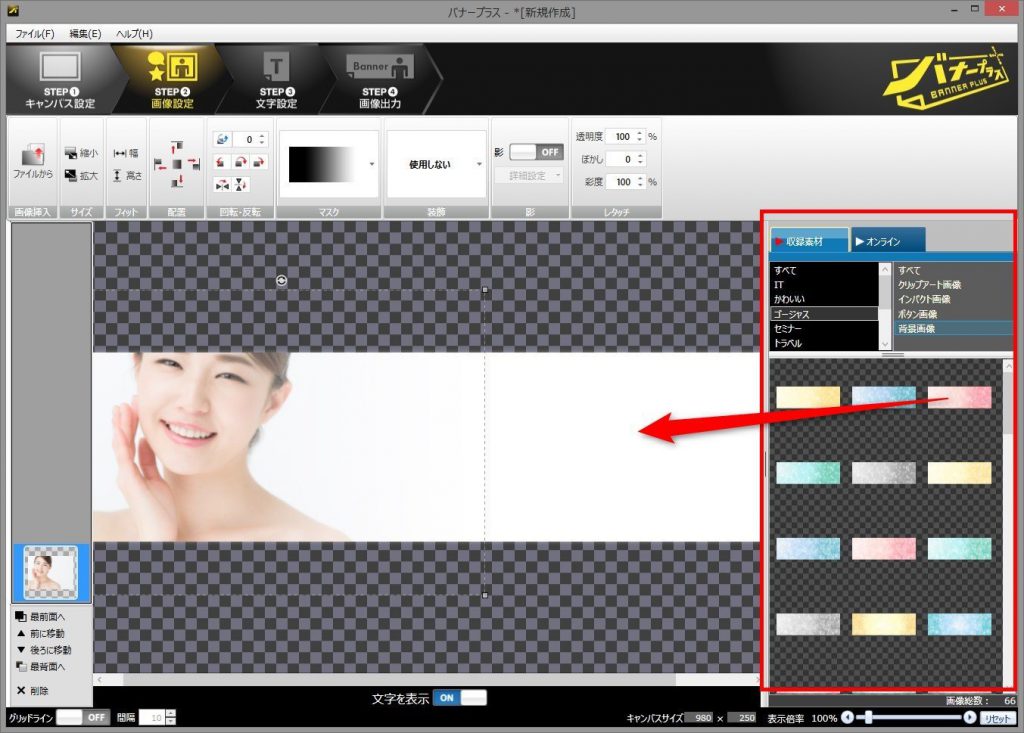The image size is (1024, 733).
Task: Fit image to canvas height (高さ)
Action: pos(126,175)
